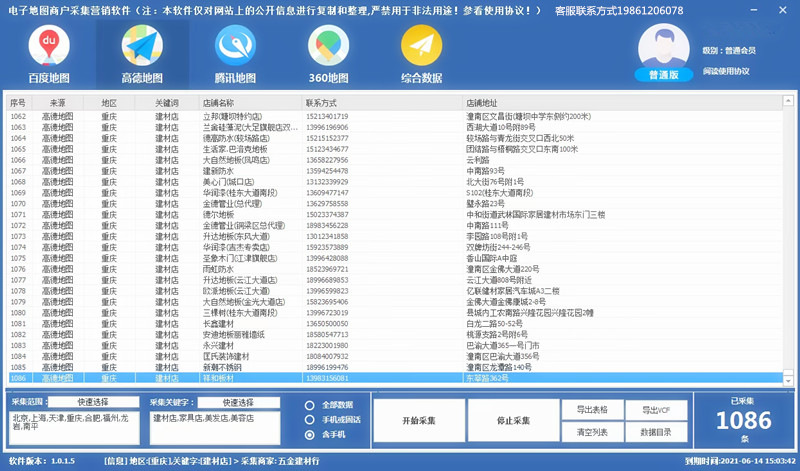This screenshot has height=471, width=800.
Task: Select the 高德地图 (Gaode Map) icon
Action: (142, 46)
